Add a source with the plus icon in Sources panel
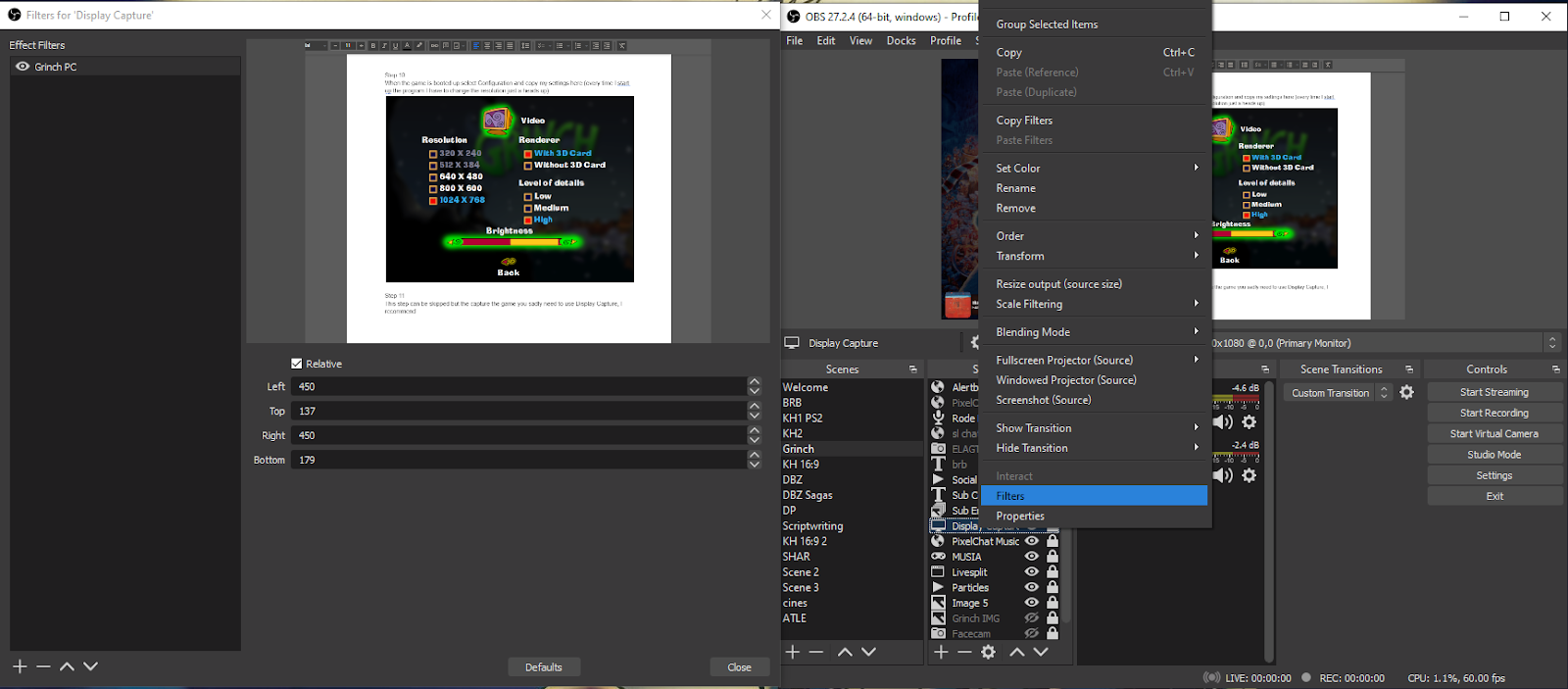The width and height of the screenshot is (1568, 689). coord(941,652)
